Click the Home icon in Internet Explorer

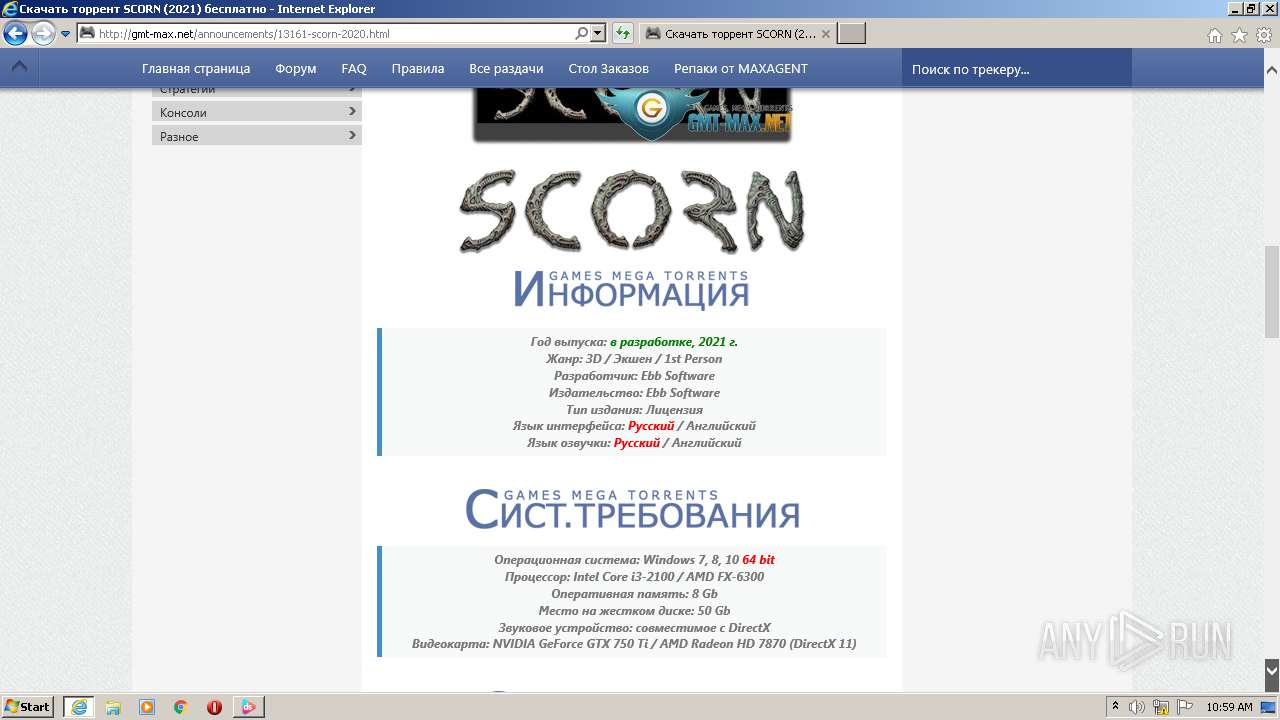point(1214,35)
